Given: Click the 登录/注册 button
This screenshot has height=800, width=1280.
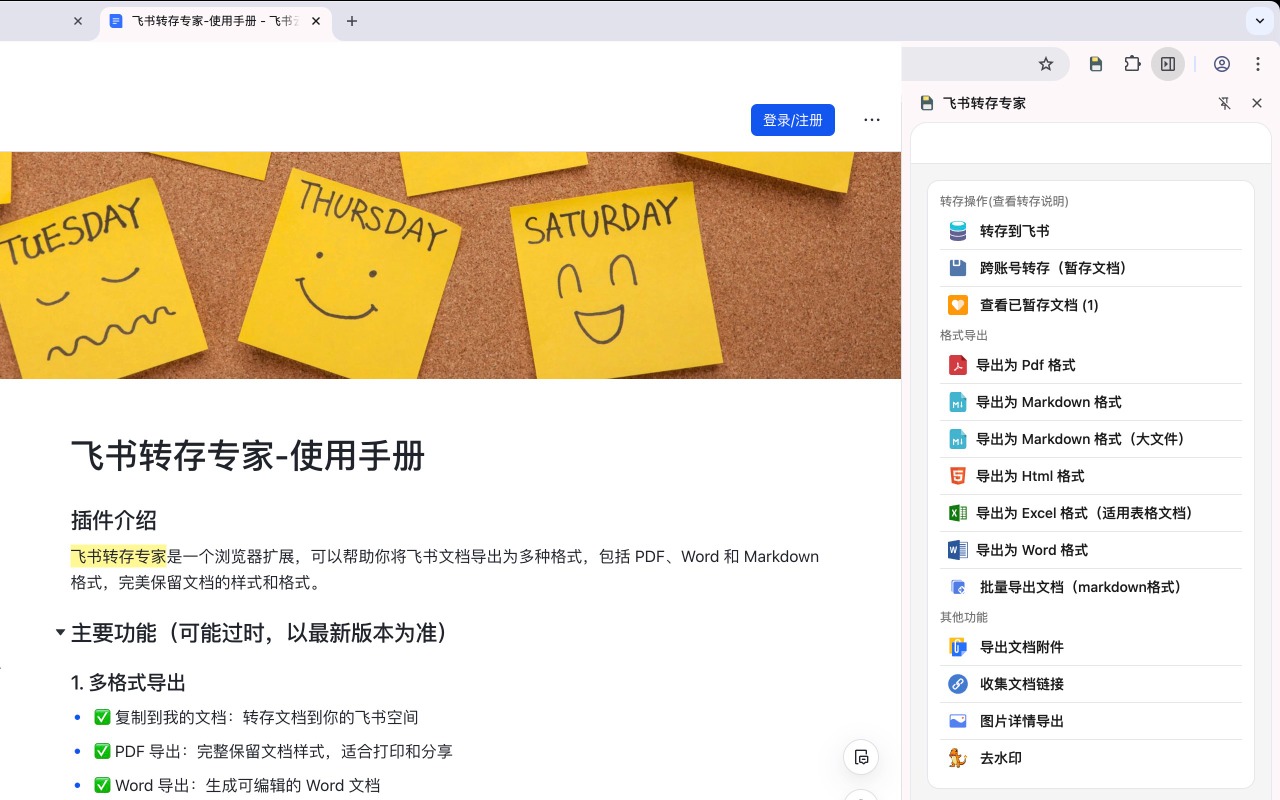Looking at the screenshot, I should pos(793,120).
